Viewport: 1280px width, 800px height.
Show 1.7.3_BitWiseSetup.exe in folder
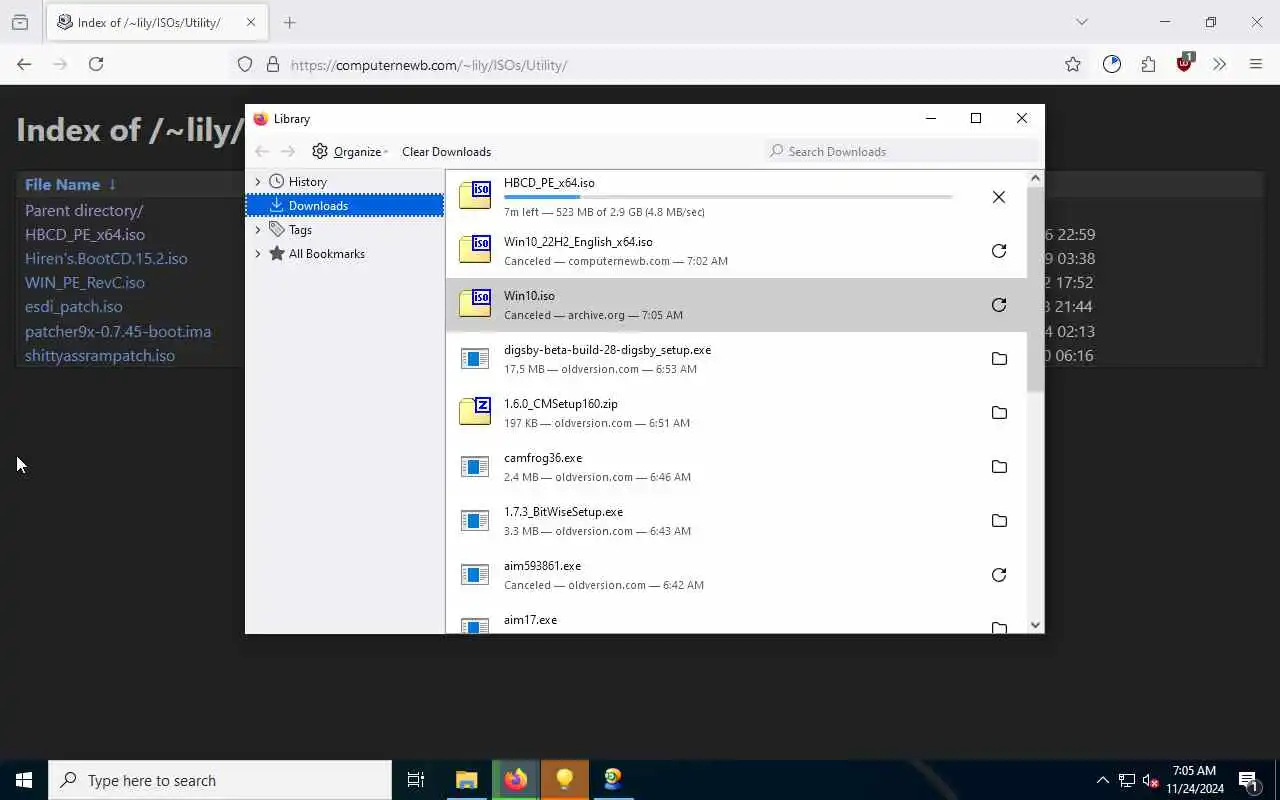click(x=998, y=521)
